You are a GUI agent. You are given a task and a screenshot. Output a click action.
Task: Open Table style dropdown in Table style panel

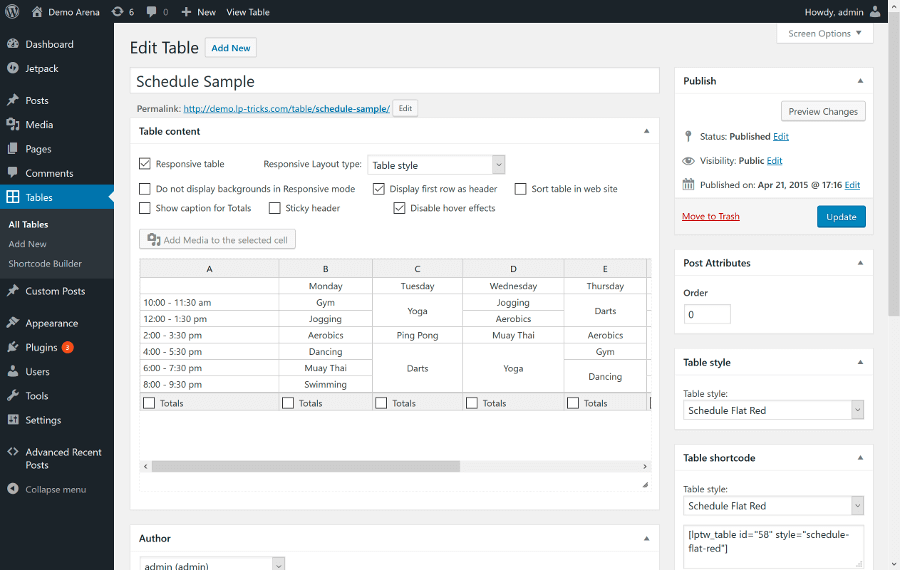774,410
